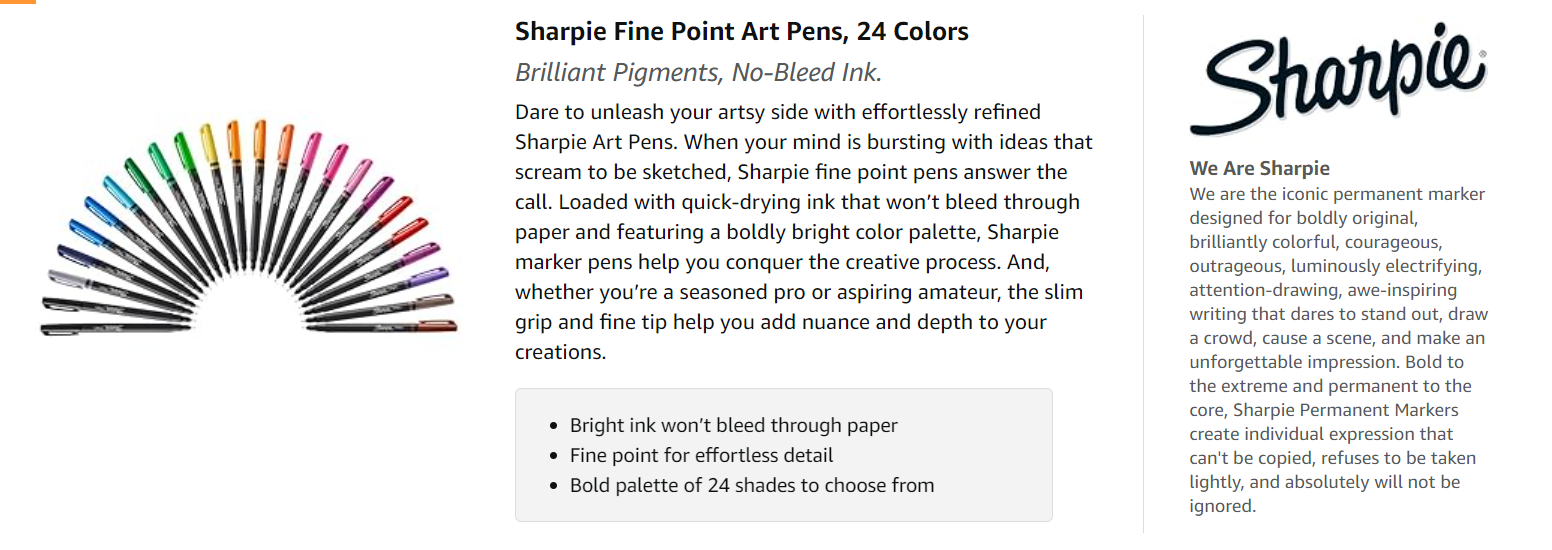Click the word "creations." ending the description
The height and width of the screenshot is (550, 1552).
point(560,352)
